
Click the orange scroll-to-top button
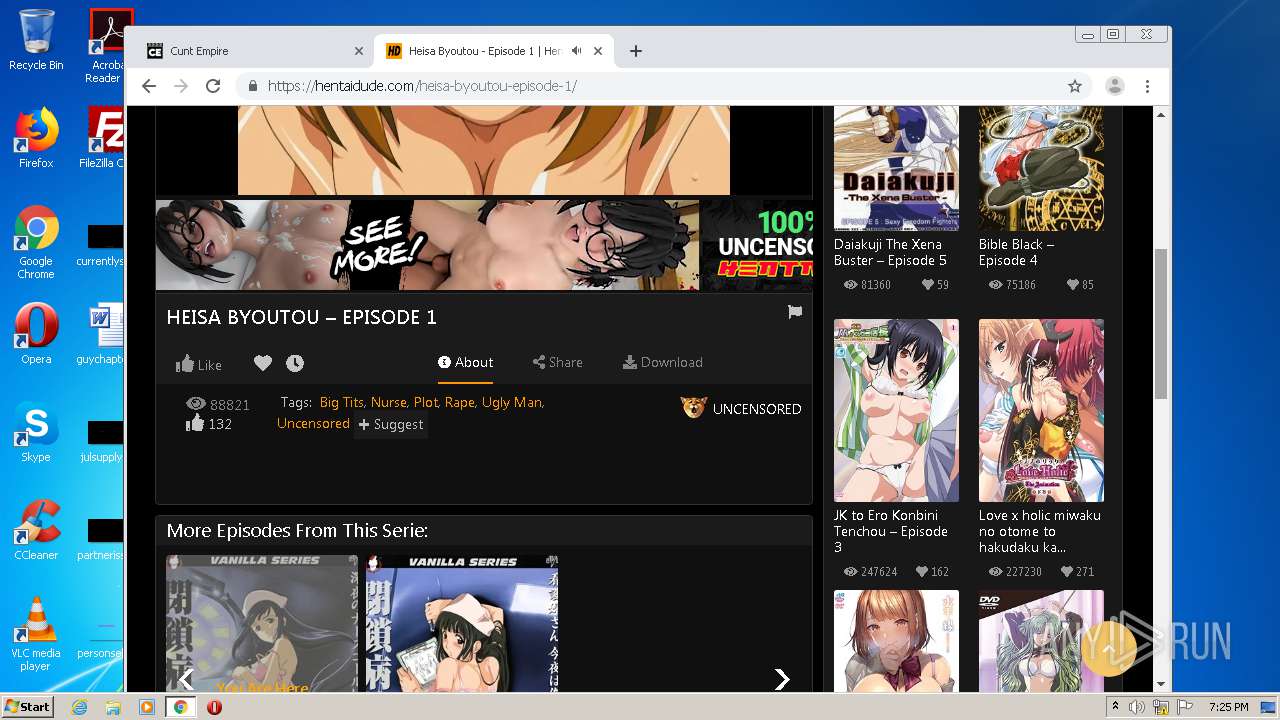(1109, 650)
